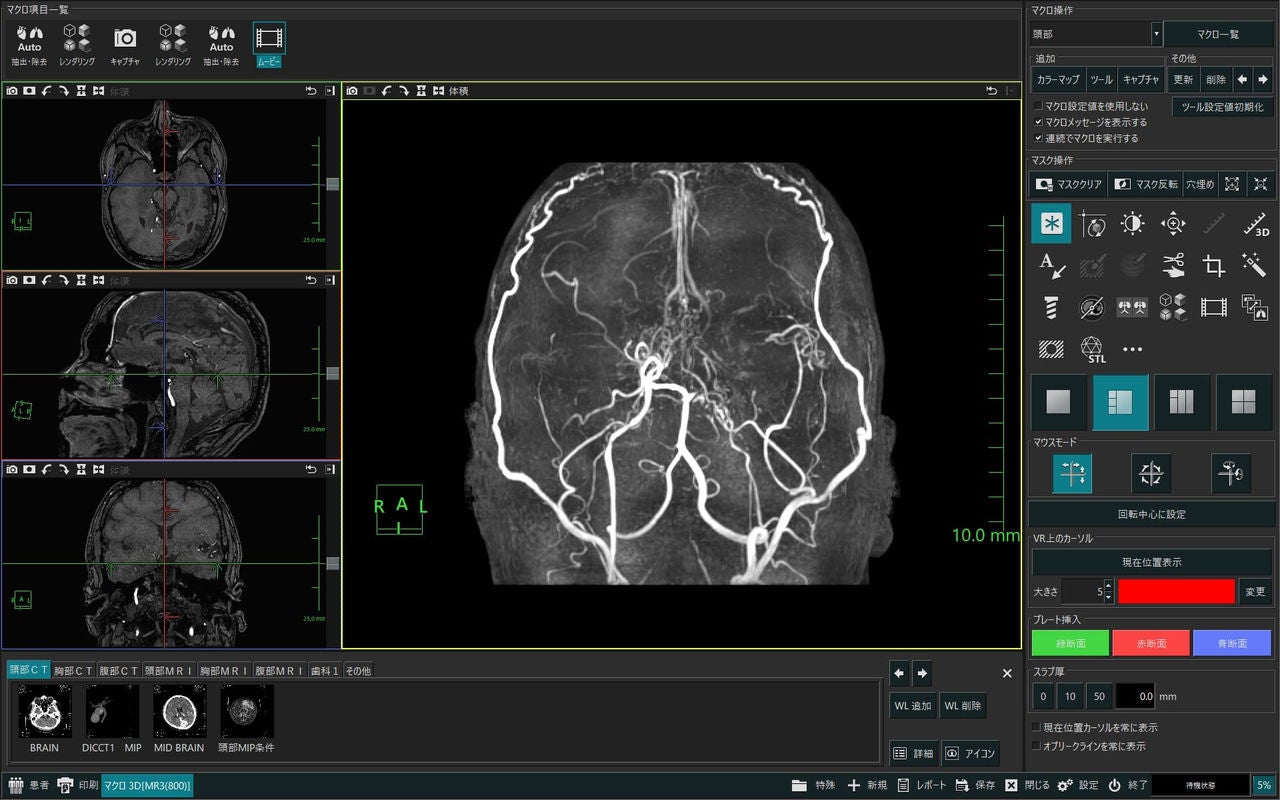Open the STL export tool

pyautogui.click(x=1092, y=349)
